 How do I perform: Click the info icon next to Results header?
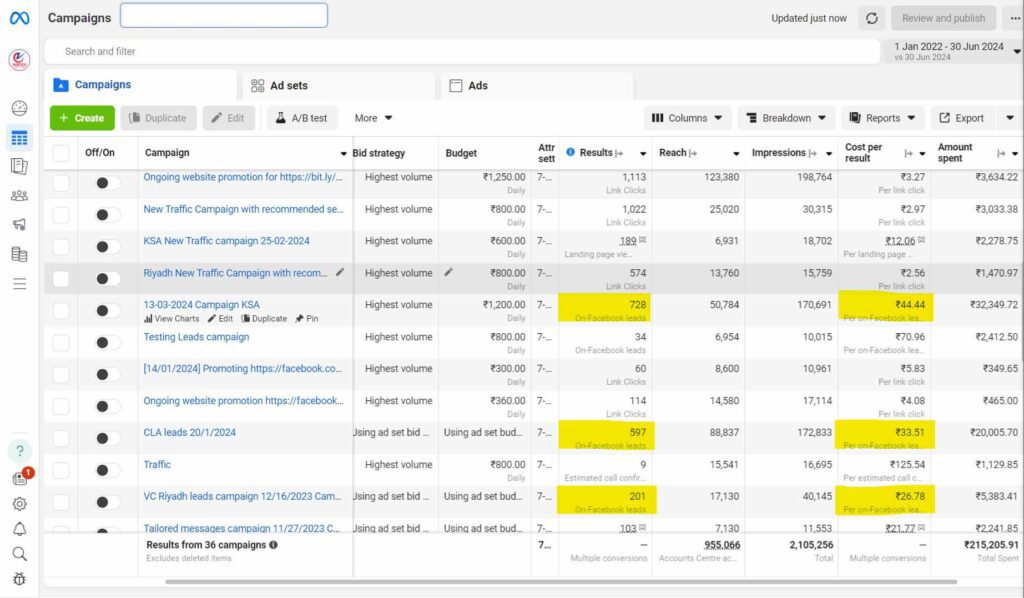(x=570, y=152)
